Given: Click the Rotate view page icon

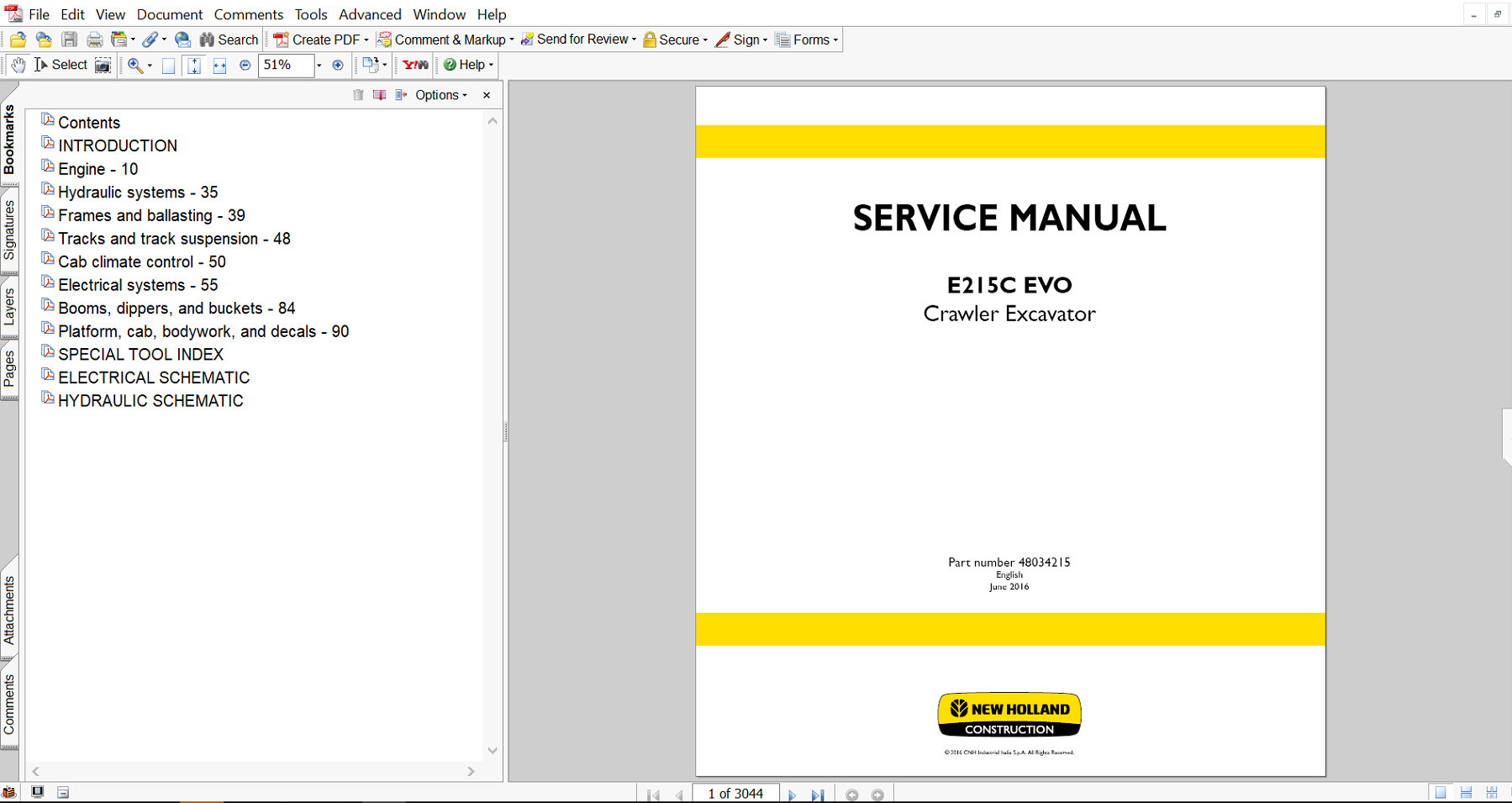Looking at the screenshot, I should (370, 65).
